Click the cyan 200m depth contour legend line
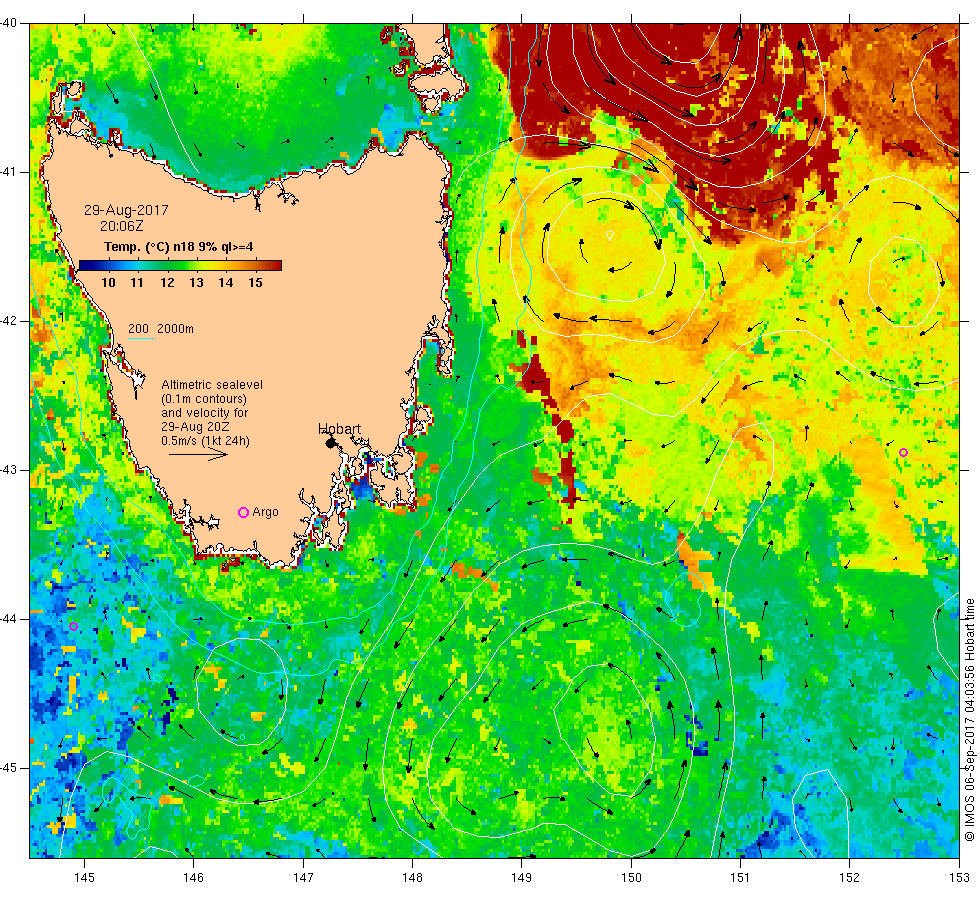Image resolution: width=980 pixels, height=900 pixels. click(140, 339)
